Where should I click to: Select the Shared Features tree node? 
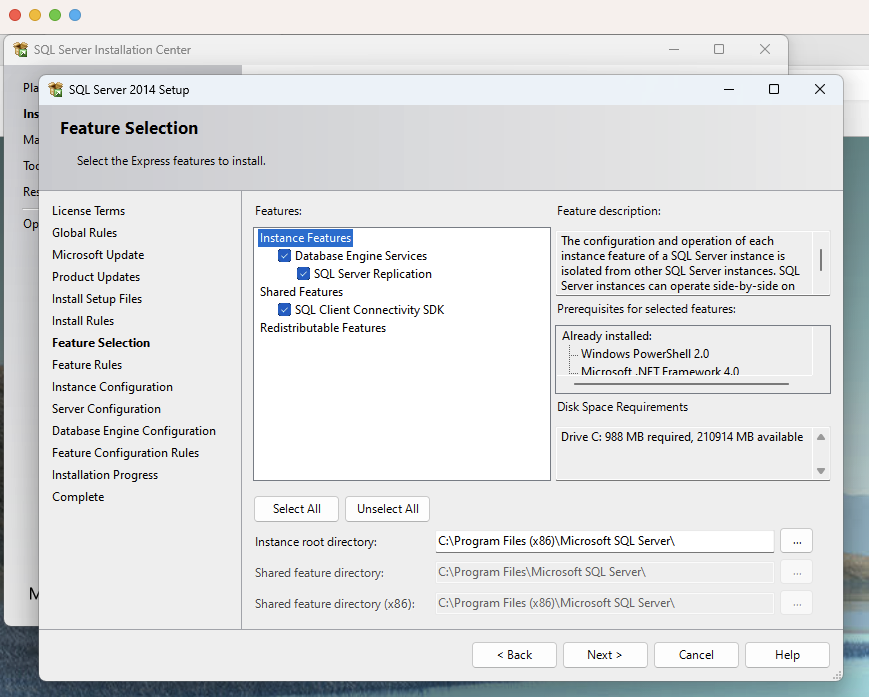[x=301, y=291]
